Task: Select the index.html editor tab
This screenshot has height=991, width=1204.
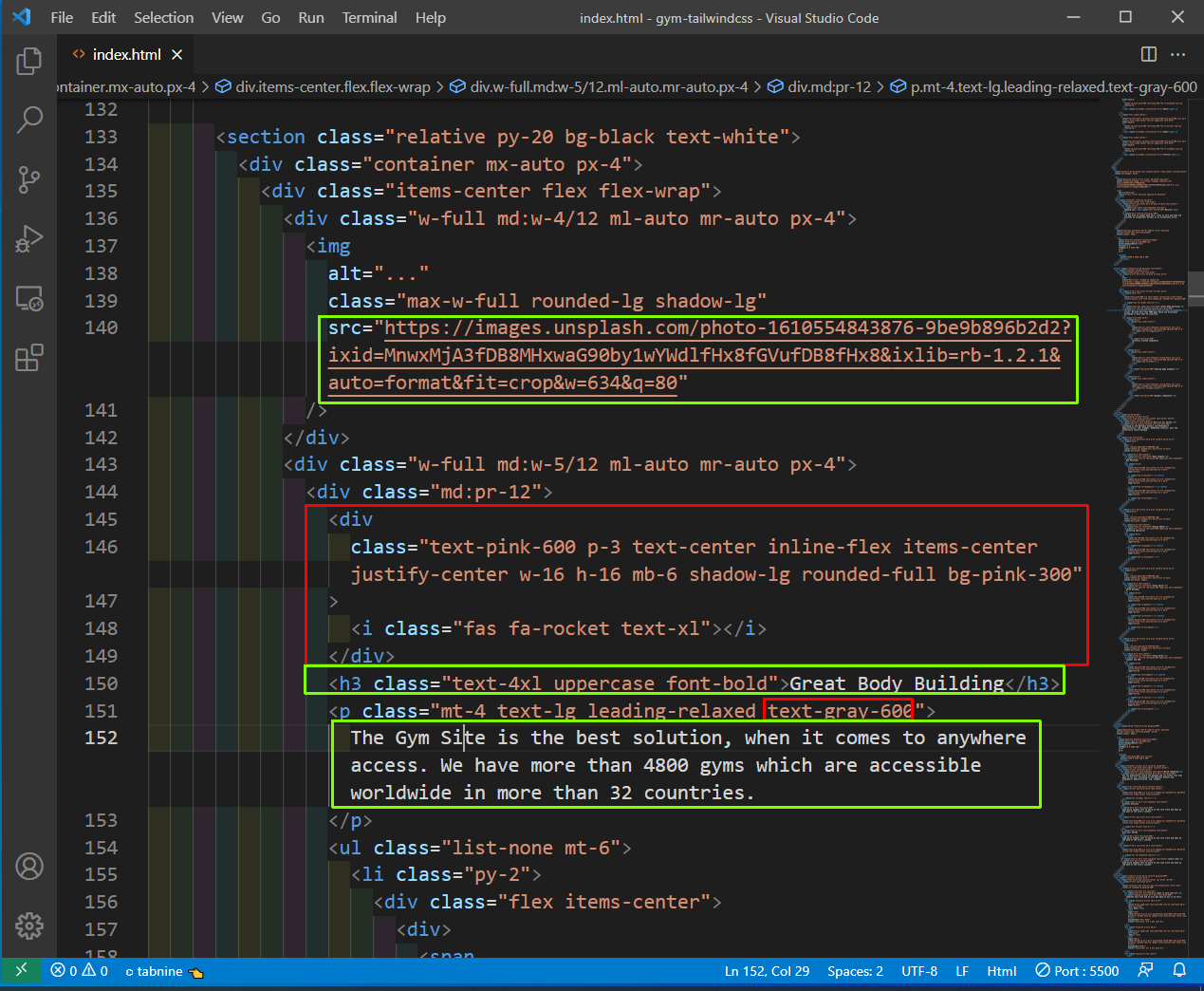Action: [126, 54]
